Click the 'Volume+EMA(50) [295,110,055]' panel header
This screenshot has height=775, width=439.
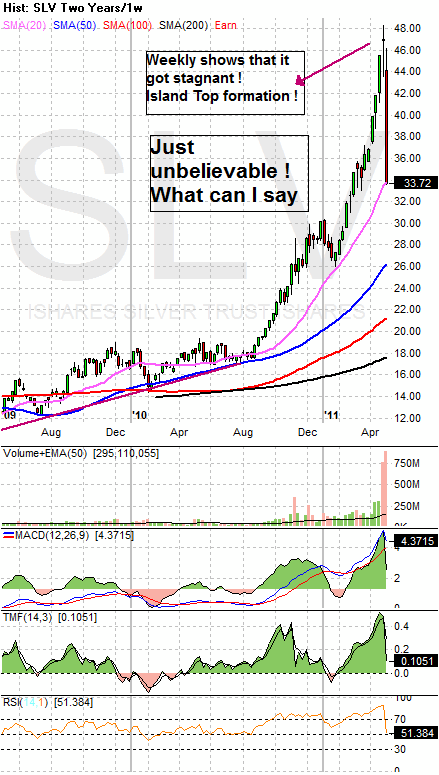click(x=81, y=453)
